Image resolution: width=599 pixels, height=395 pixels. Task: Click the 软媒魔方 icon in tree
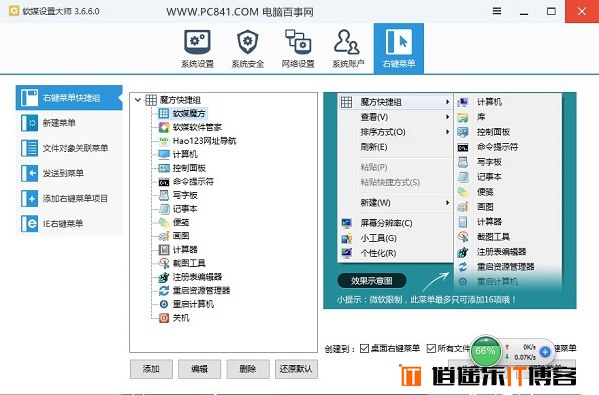click(164, 113)
